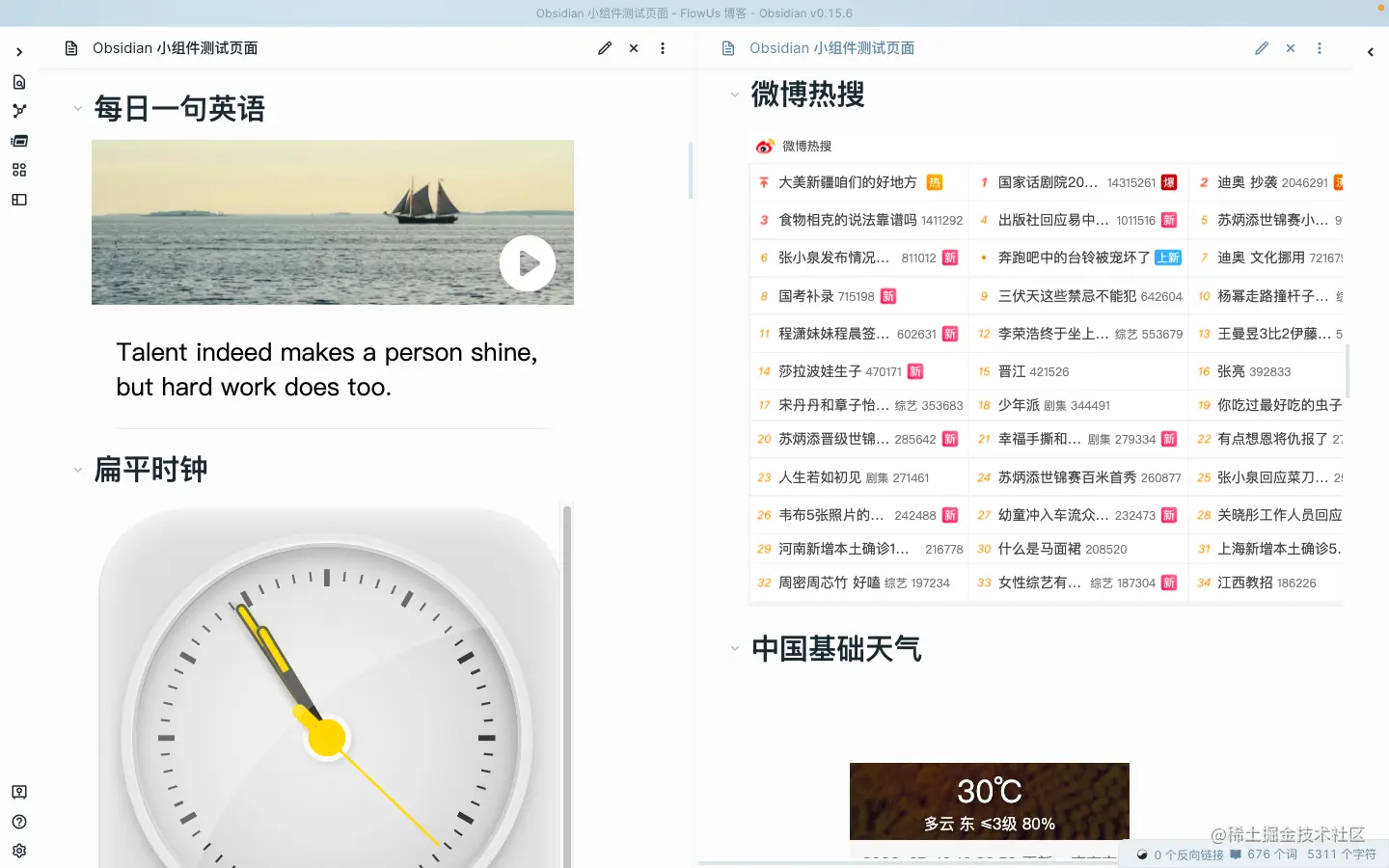Open the quick switcher file search icon
The image size is (1389, 868).
(19, 82)
